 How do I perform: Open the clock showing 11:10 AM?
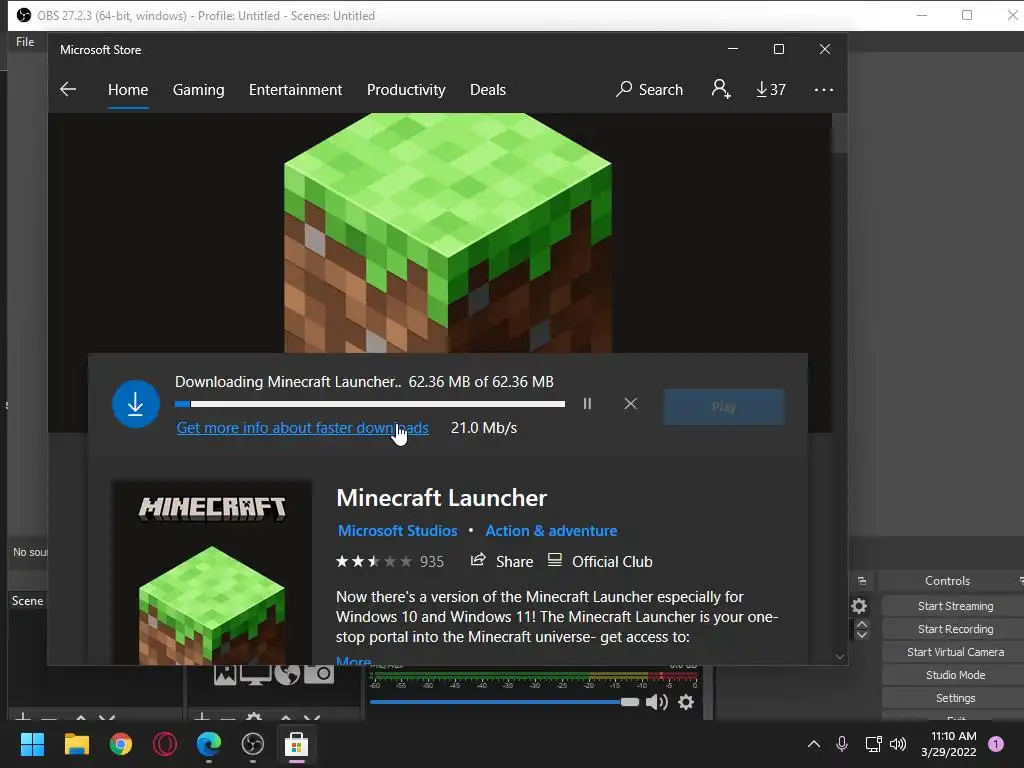(x=949, y=744)
